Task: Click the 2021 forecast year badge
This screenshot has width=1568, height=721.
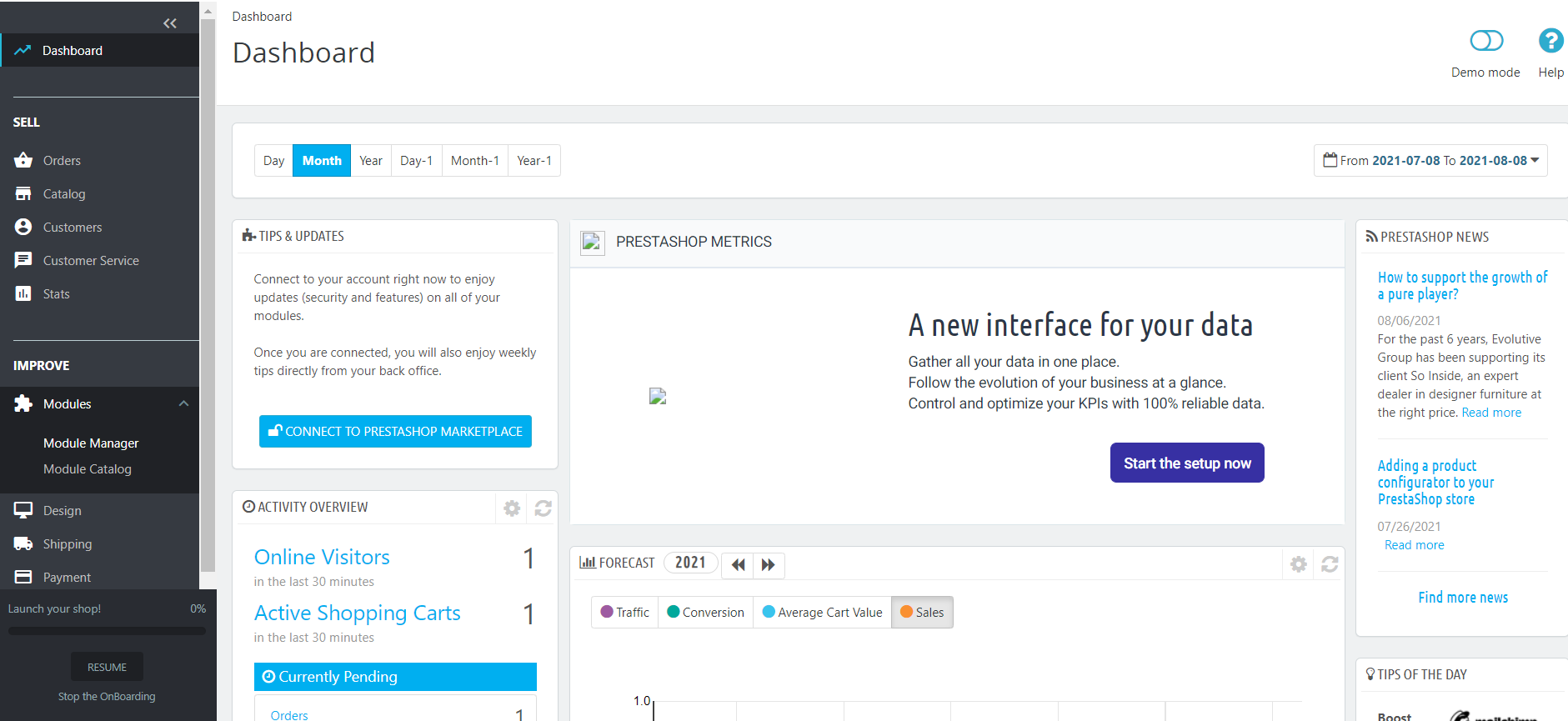Action: [x=690, y=563]
